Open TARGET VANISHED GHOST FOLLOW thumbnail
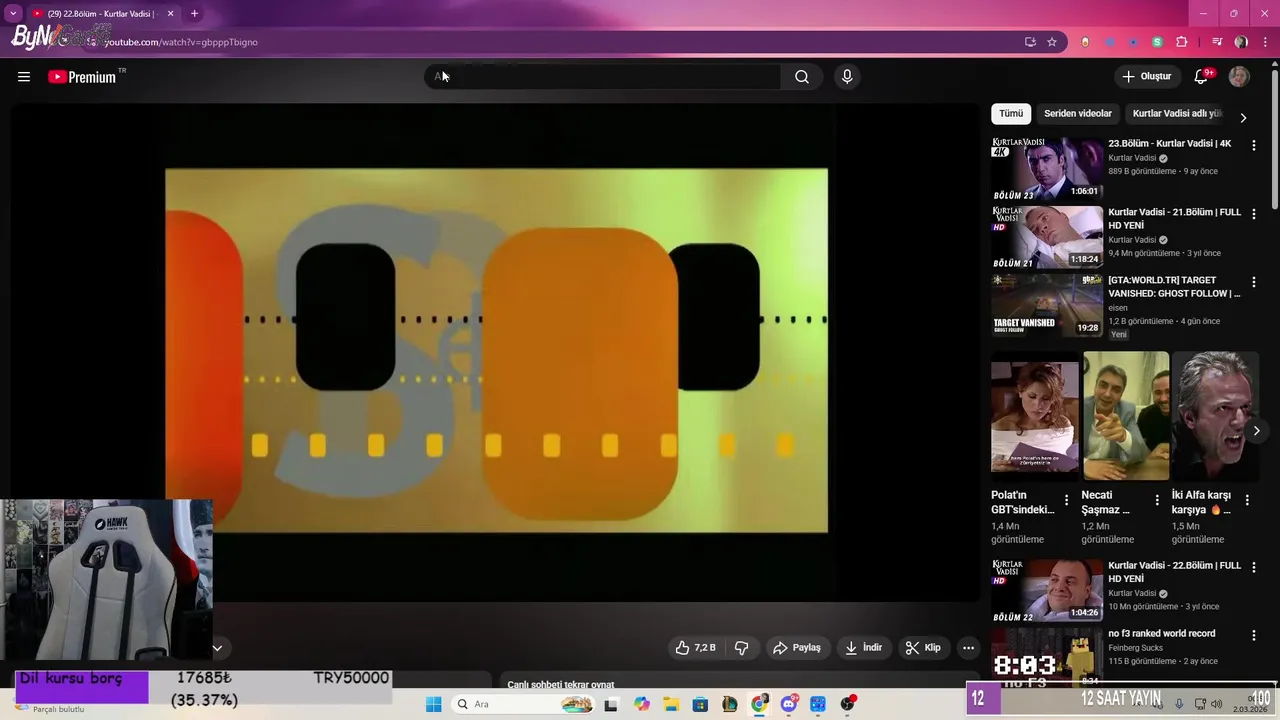The image size is (1280, 720). coord(1047,305)
